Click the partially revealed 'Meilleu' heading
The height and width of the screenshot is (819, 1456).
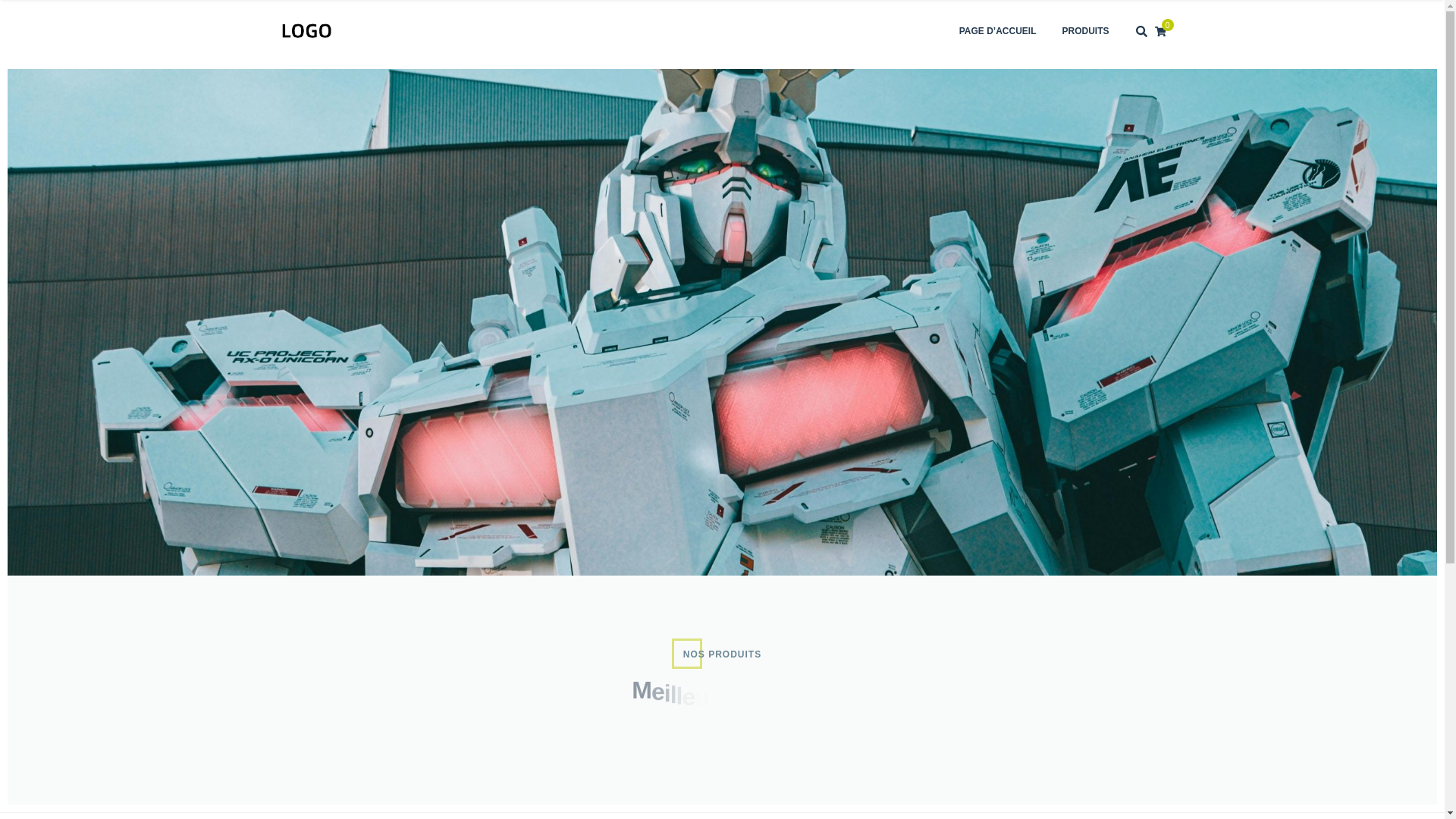tap(670, 693)
